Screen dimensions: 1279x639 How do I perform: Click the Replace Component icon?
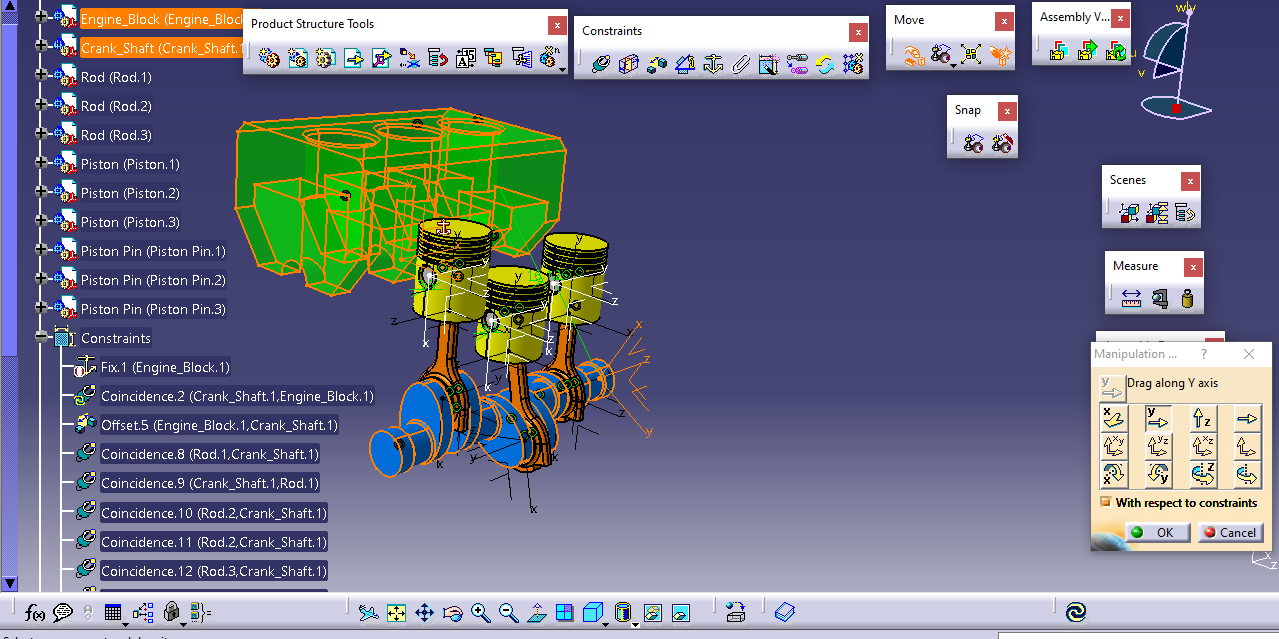click(x=409, y=58)
